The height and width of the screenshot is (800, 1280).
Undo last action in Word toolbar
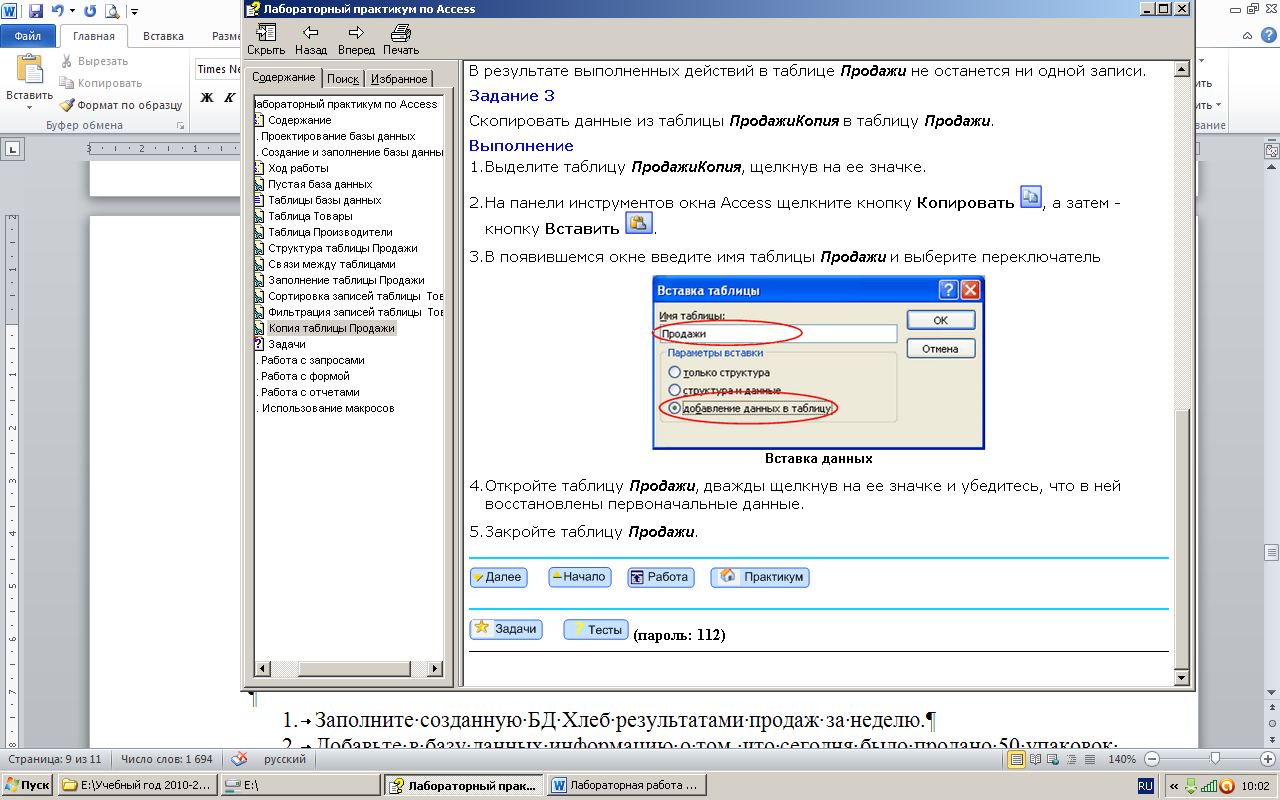point(57,12)
